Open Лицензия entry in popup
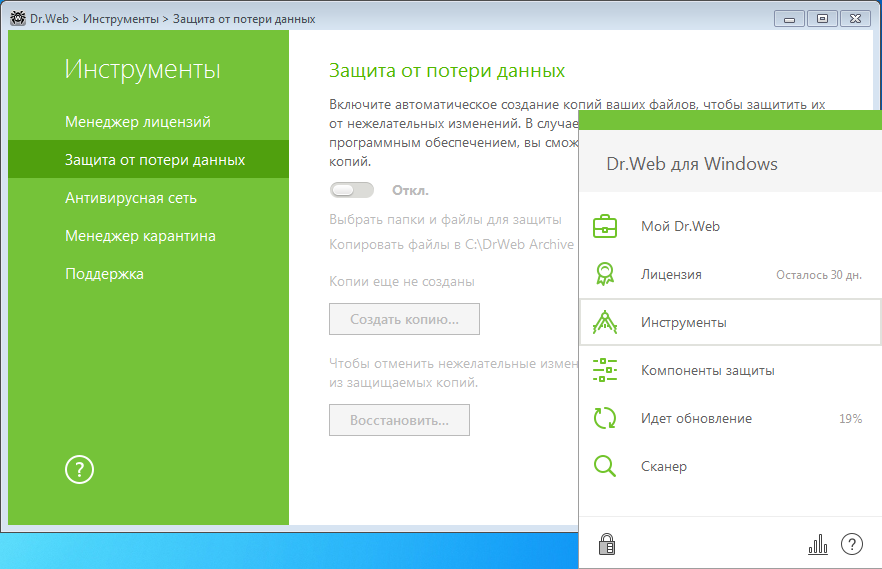This screenshot has width=882, height=569. coord(730,274)
